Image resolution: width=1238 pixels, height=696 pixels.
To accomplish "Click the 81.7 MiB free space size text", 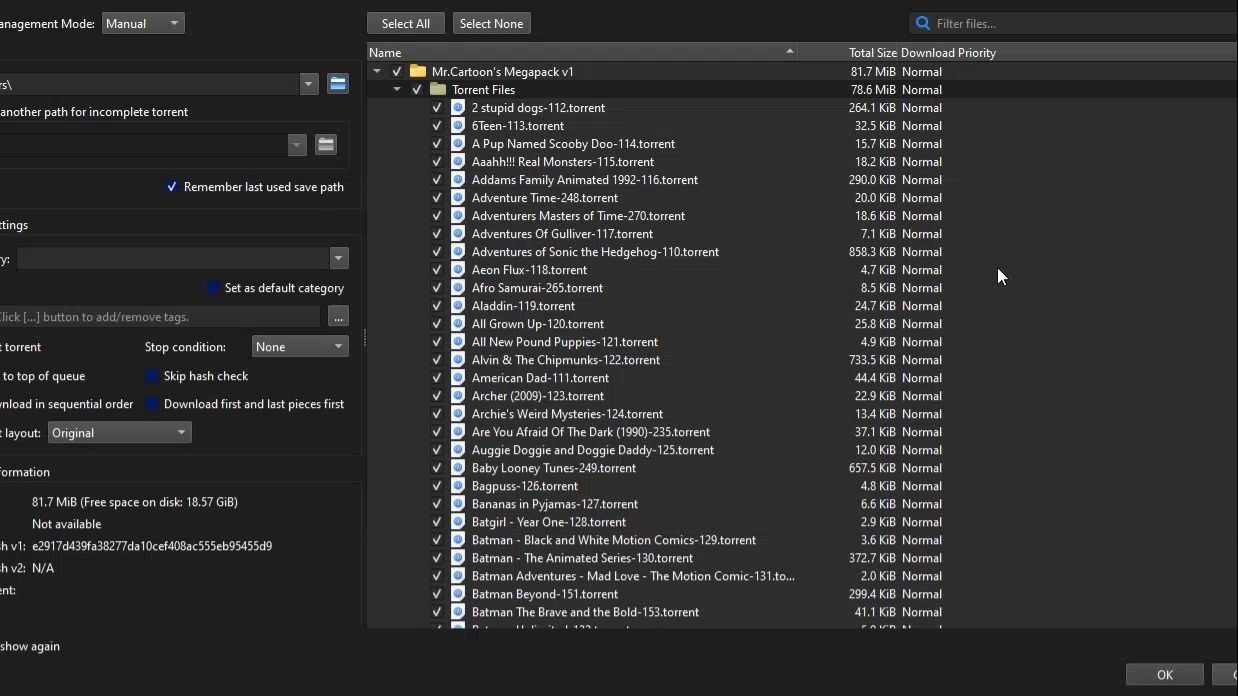I will click(135, 502).
